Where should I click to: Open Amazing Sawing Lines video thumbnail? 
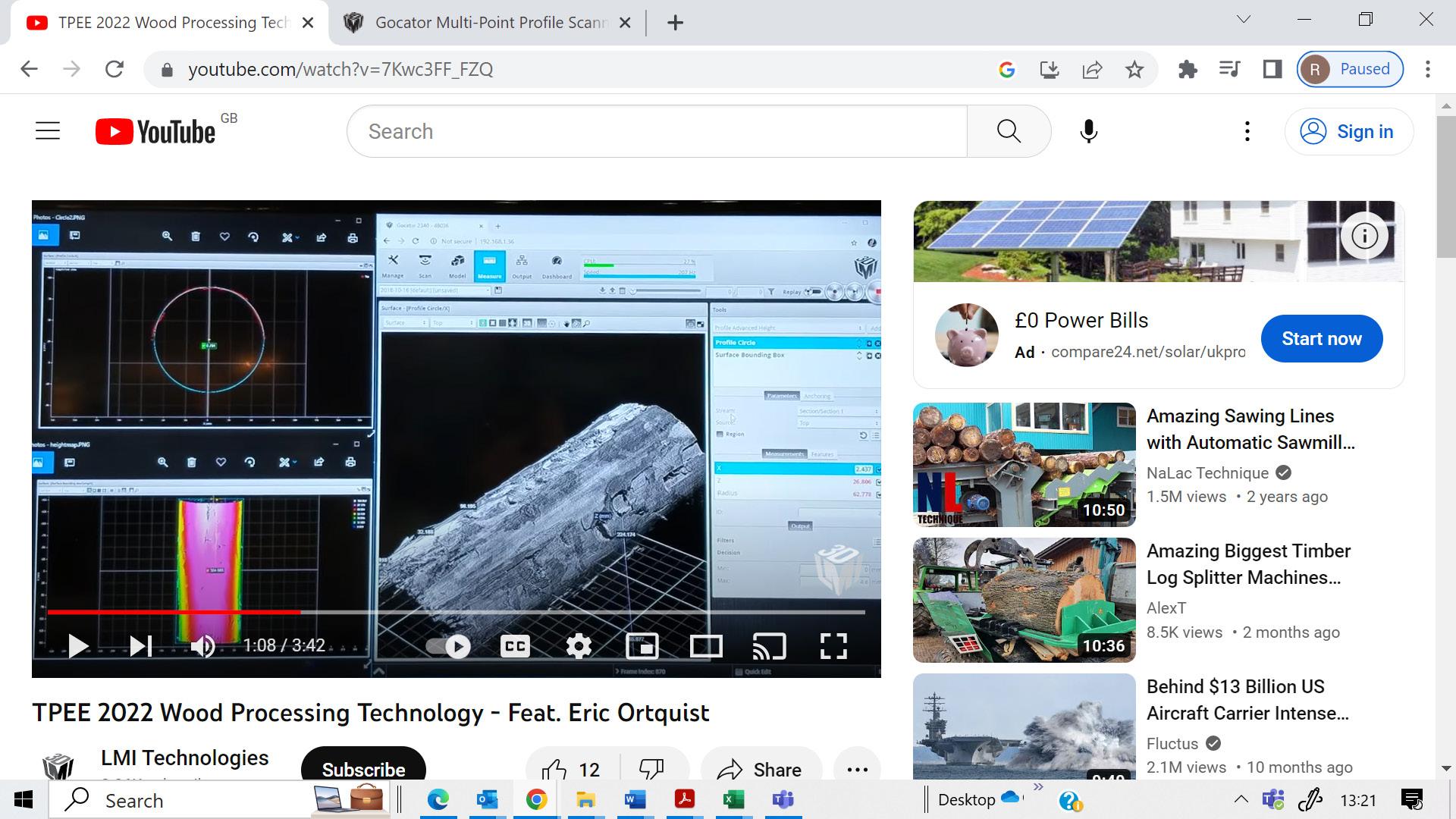click(x=1024, y=464)
